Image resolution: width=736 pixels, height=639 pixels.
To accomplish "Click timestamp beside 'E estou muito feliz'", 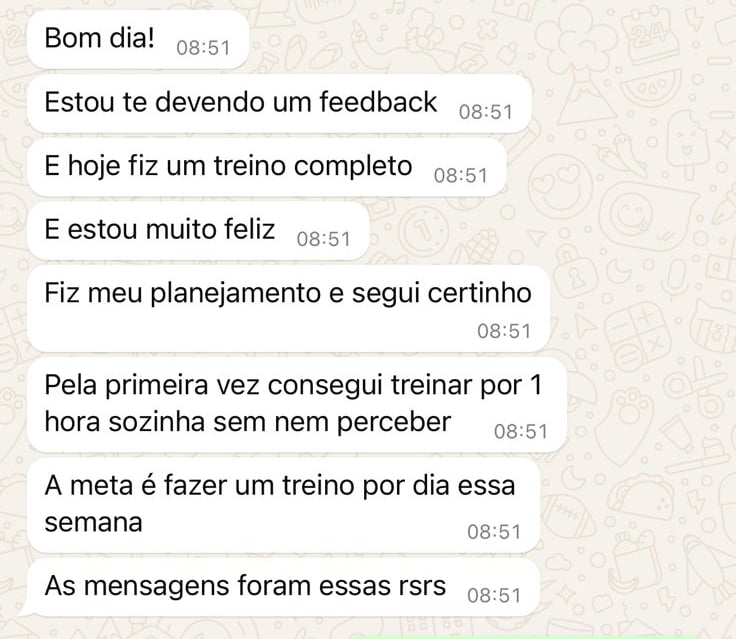I will [x=323, y=239].
